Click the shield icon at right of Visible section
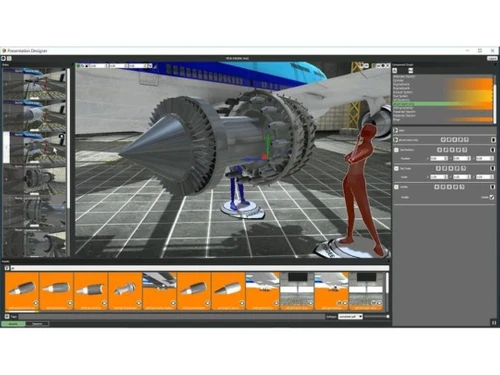This screenshot has width=500, height=375. pyautogui.click(x=493, y=187)
